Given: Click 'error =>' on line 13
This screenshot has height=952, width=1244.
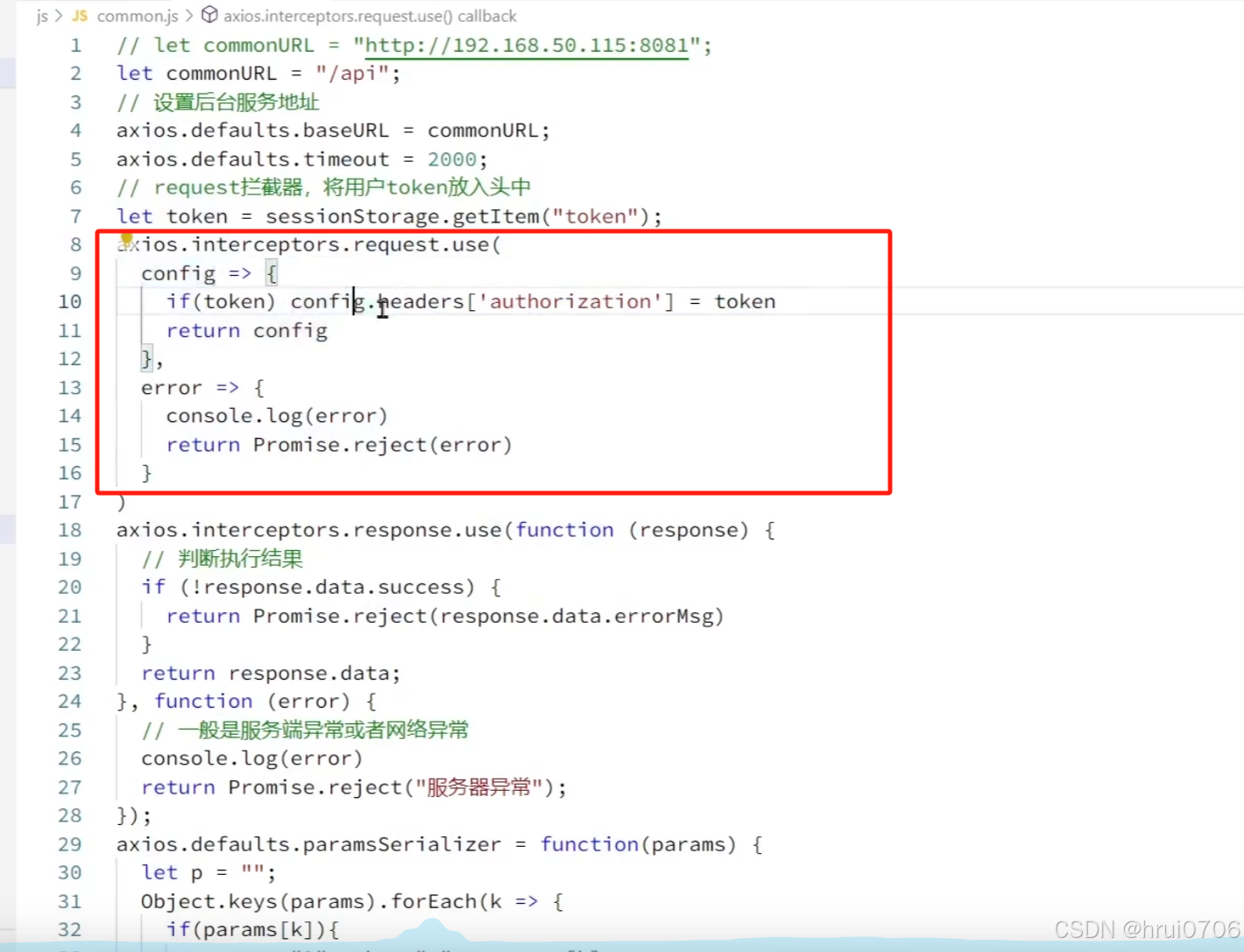Looking at the screenshot, I should [x=190, y=387].
